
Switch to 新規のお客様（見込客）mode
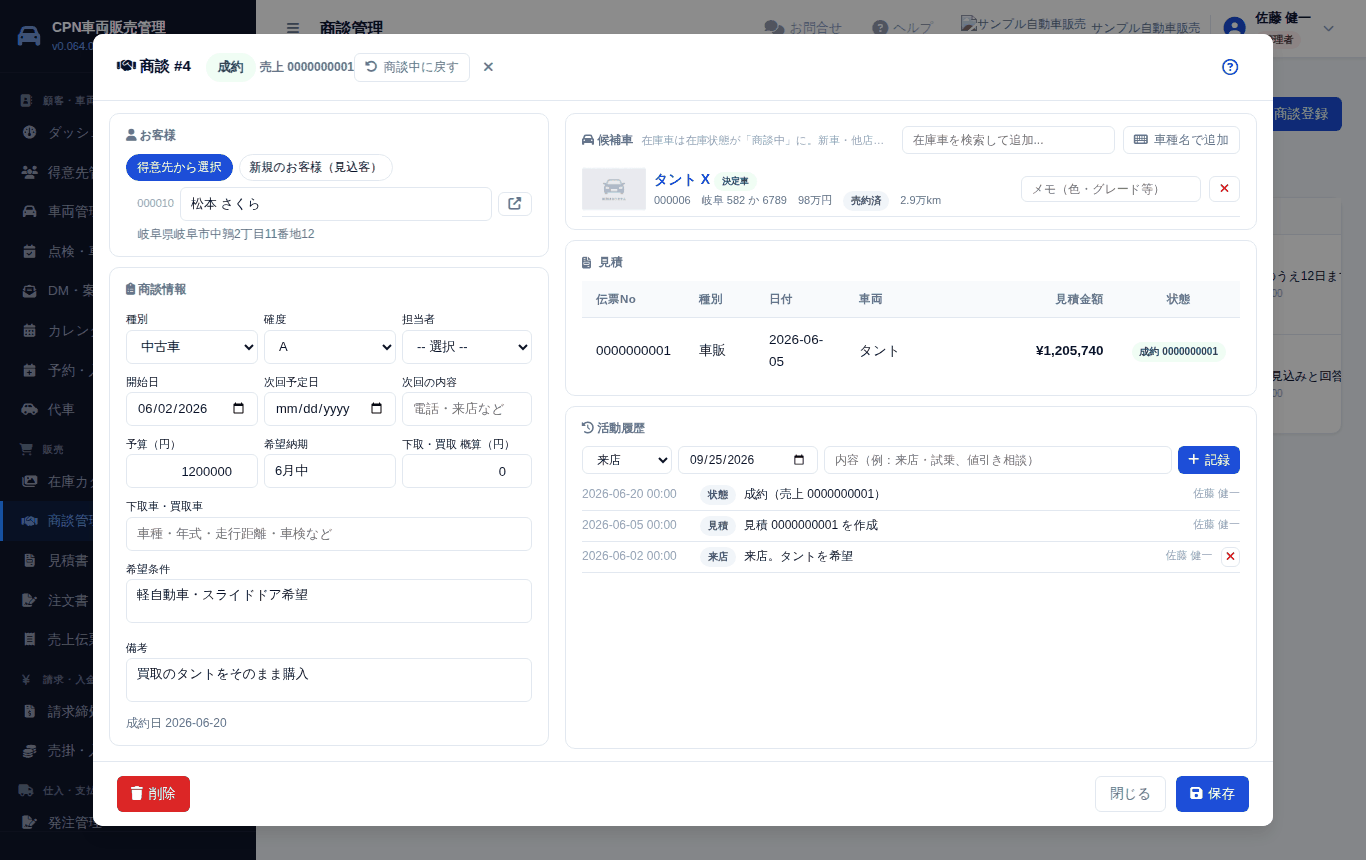click(x=315, y=167)
